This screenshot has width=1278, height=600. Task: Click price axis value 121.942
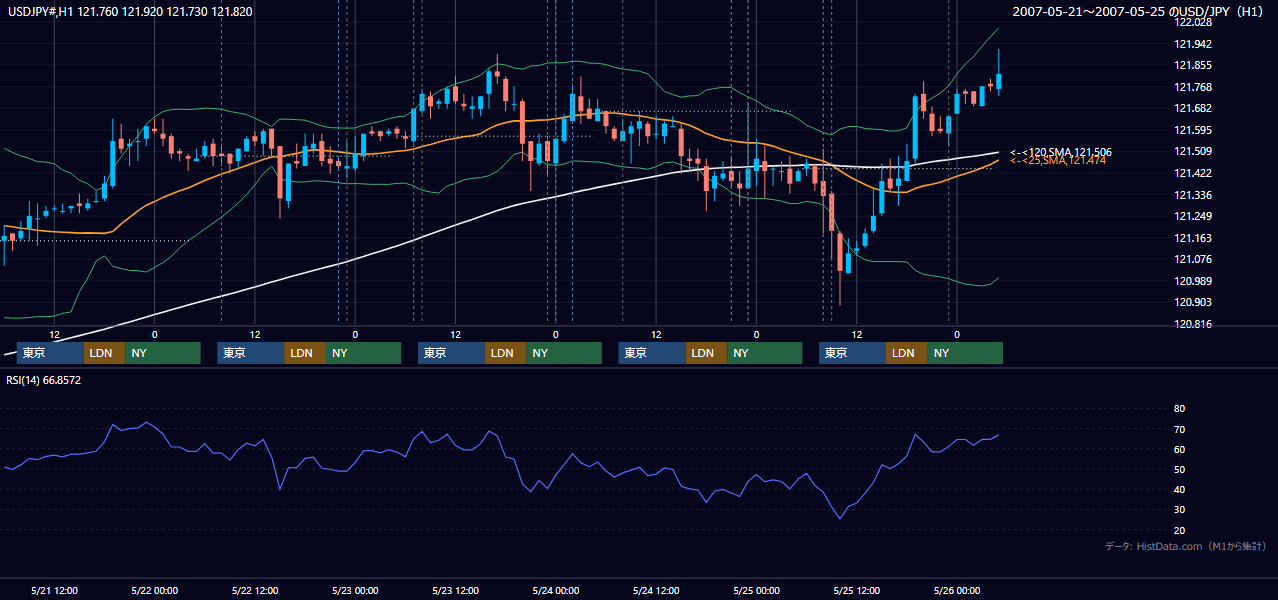pyautogui.click(x=1191, y=44)
